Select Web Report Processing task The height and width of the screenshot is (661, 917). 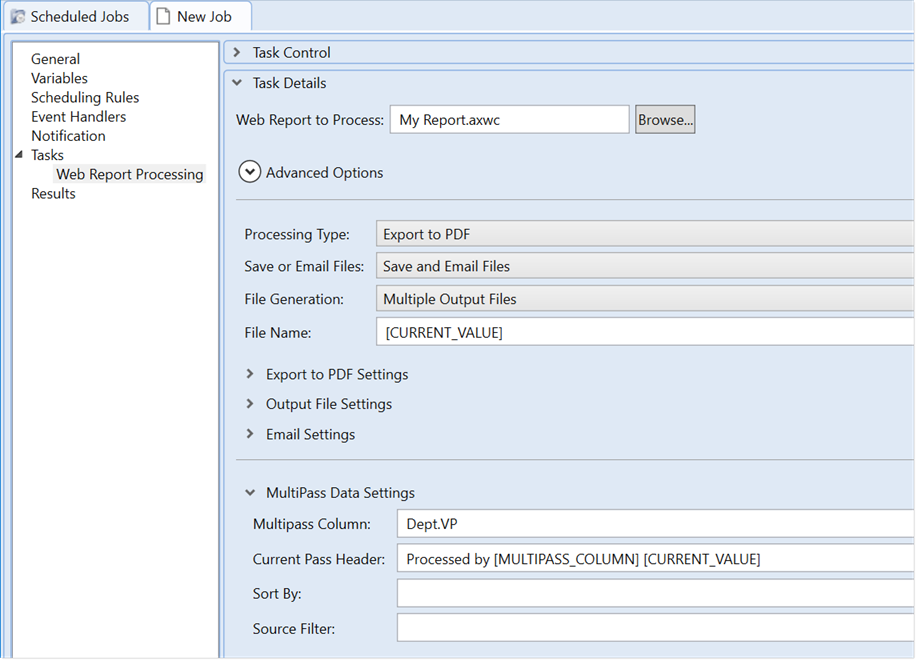(x=129, y=174)
